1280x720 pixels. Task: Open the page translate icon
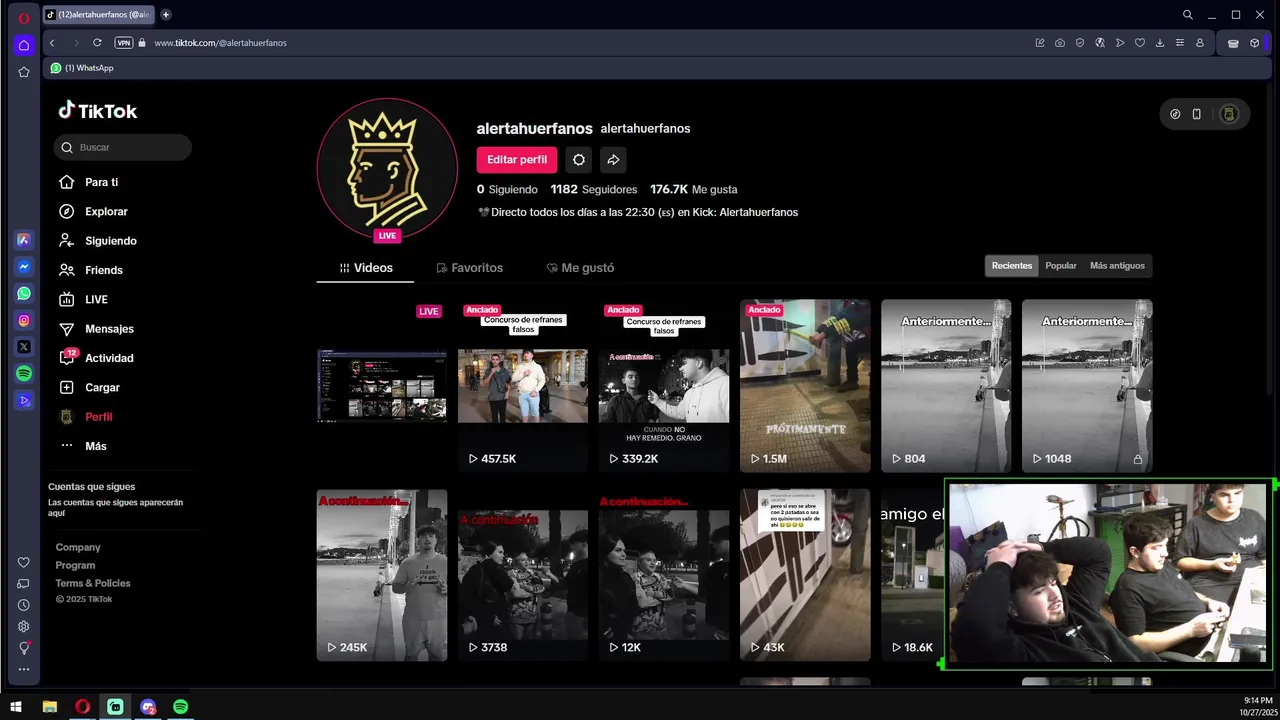1100,43
